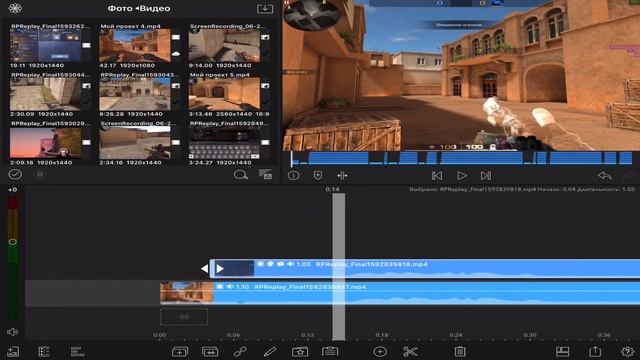
Task: Open the clip editor with the pencil icon
Action: pyautogui.click(x=270, y=351)
